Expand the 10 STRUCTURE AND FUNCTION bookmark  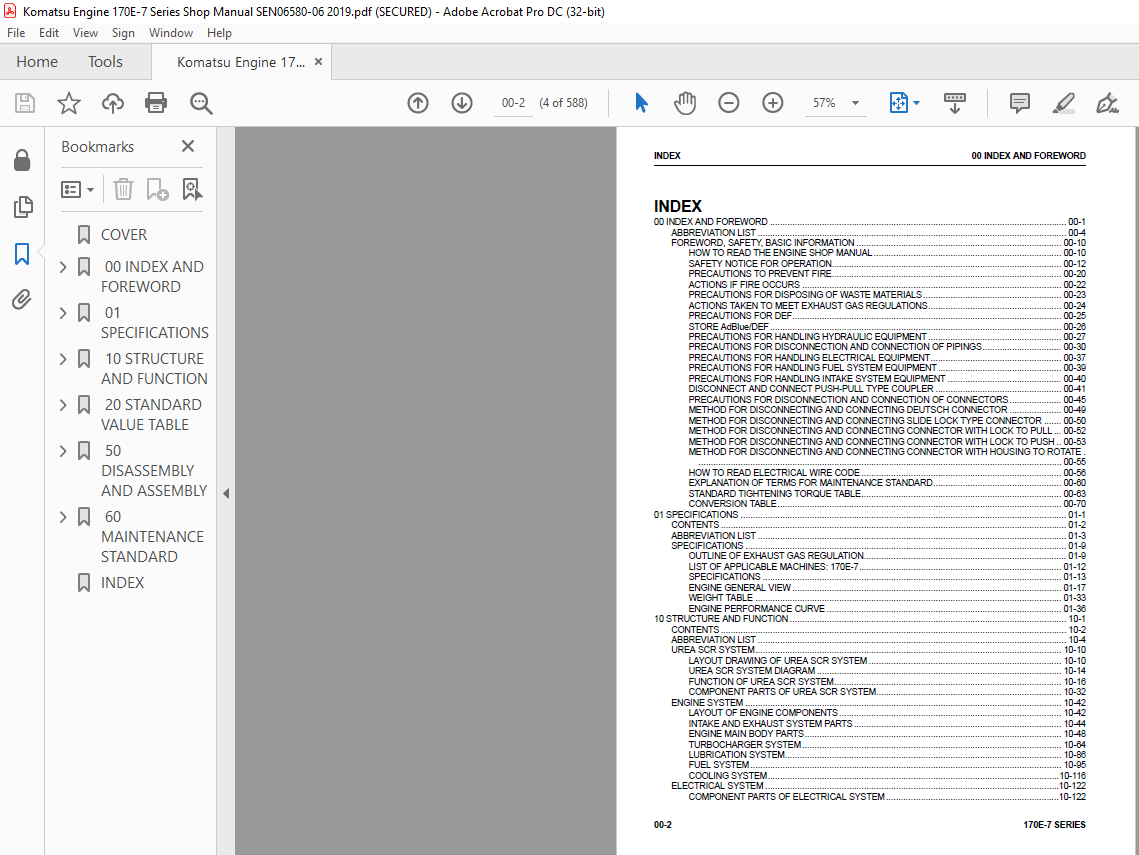pyautogui.click(x=62, y=359)
